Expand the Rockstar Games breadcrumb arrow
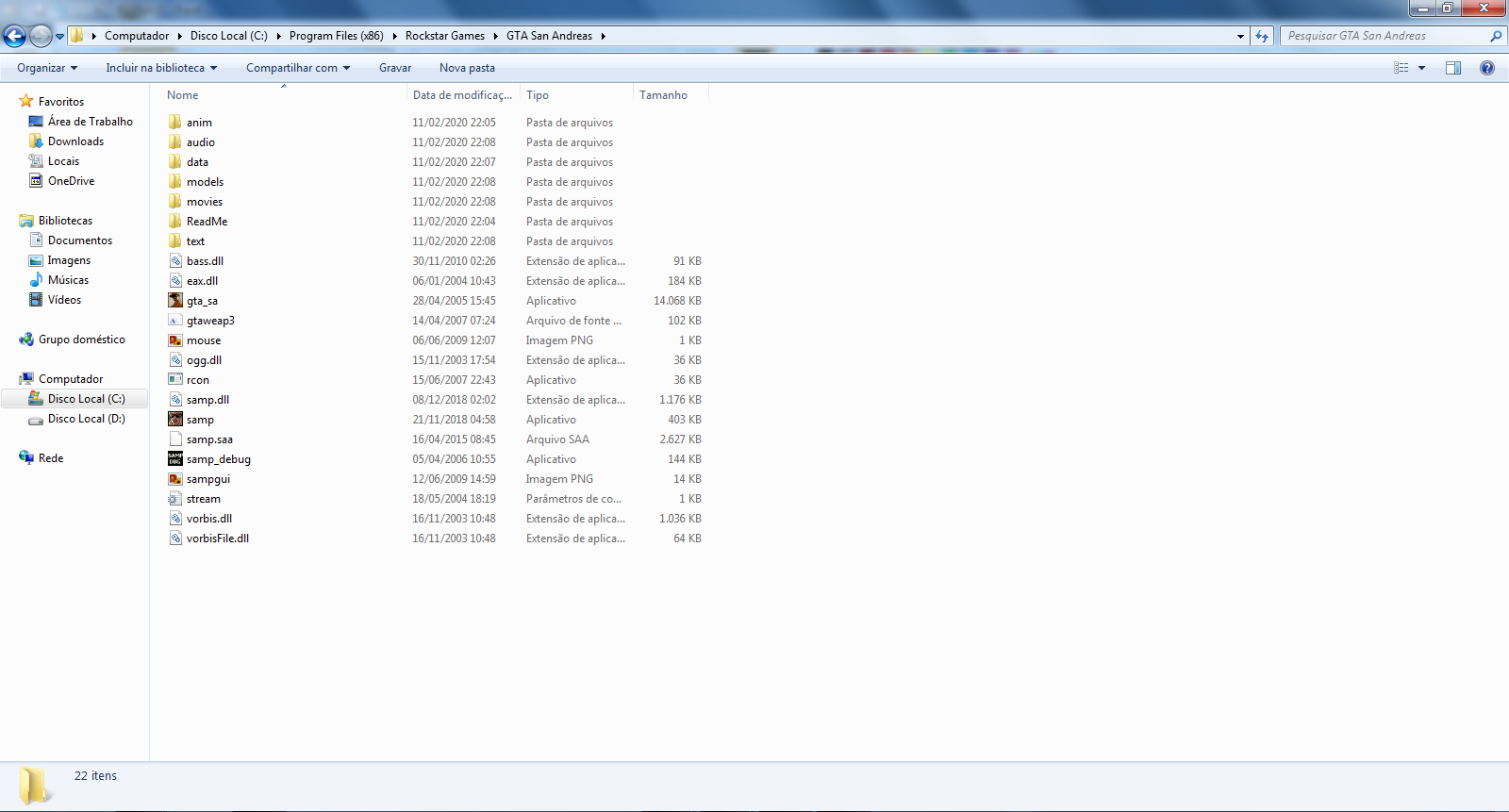This screenshot has width=1509, height=812. coord(495,36)
